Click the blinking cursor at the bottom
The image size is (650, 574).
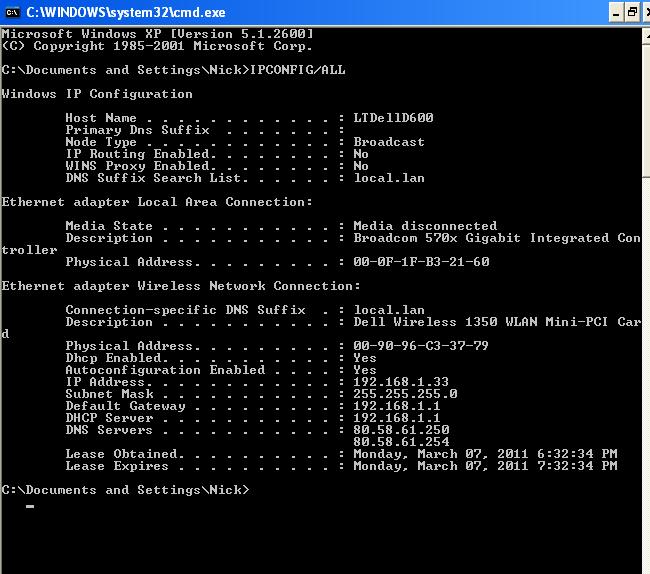coord(30,507)
